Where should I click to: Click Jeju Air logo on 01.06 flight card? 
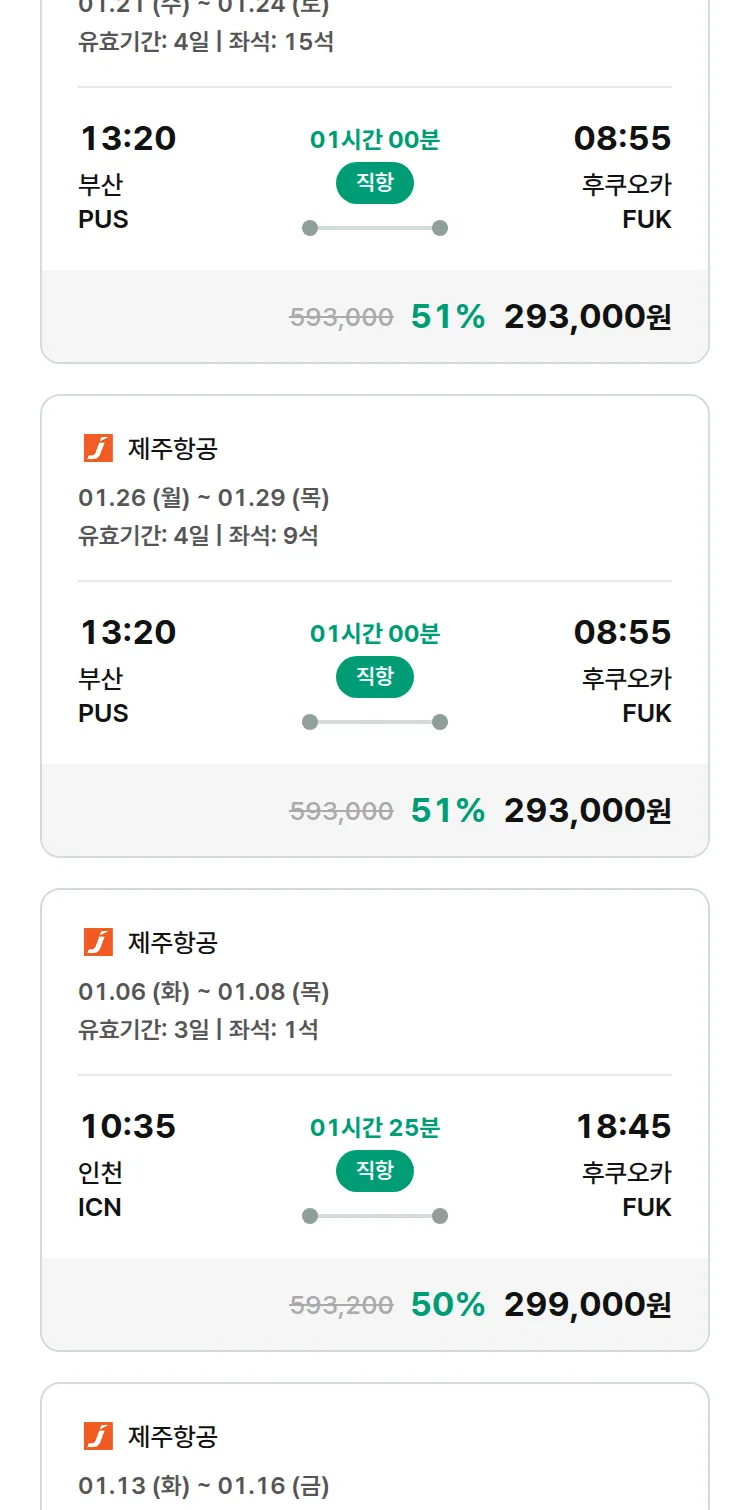tap(98, 943)
